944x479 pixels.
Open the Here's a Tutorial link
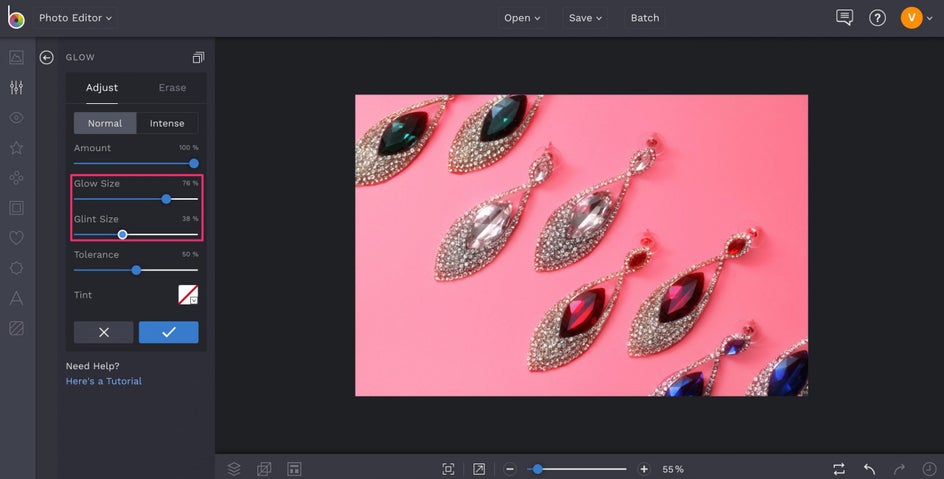(x=104, y=381)
